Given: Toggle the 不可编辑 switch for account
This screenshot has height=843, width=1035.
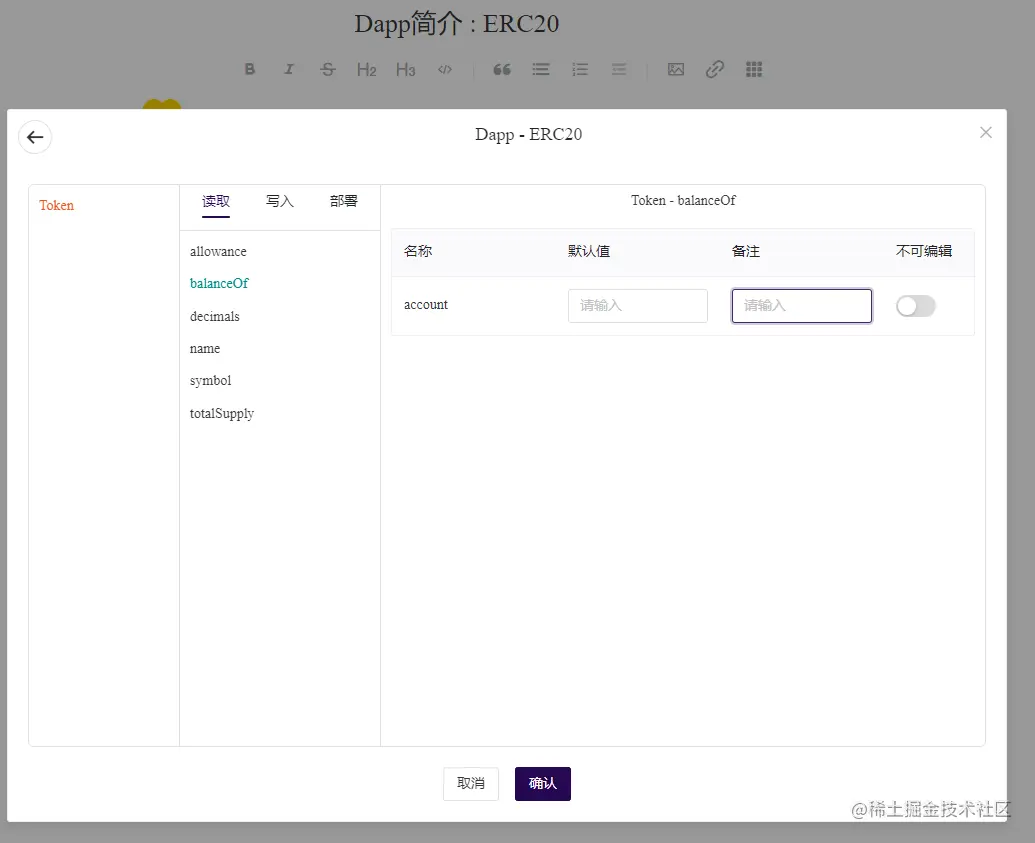Looking at the screenshot, I should click(916, 306).
